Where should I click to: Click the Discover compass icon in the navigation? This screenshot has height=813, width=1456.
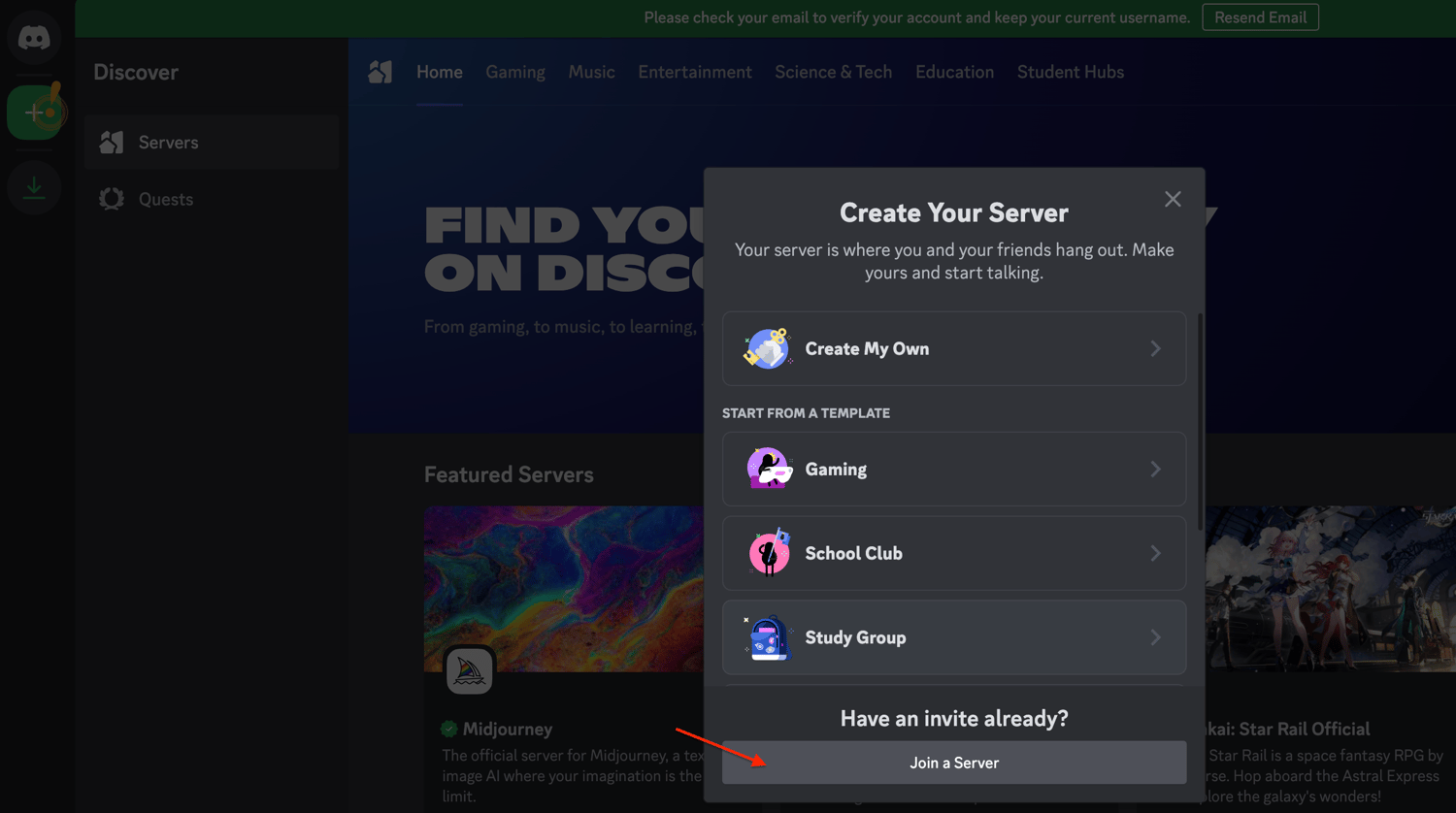click(x=380, y=71)
